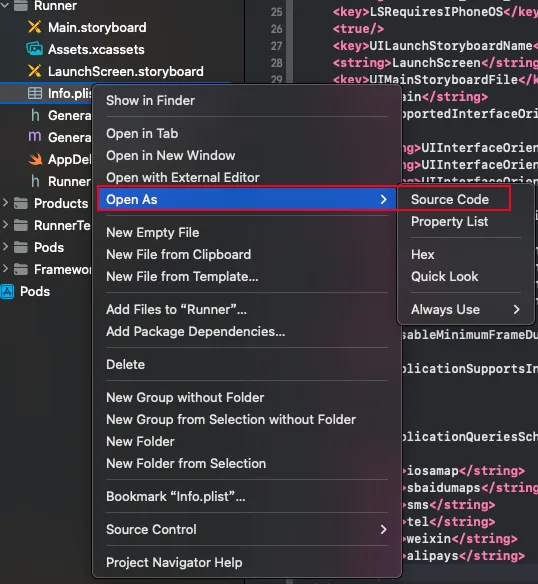Screen dimensions: 538x584
Task: Open the Pods project blue icon
Action: coord(7,292)
